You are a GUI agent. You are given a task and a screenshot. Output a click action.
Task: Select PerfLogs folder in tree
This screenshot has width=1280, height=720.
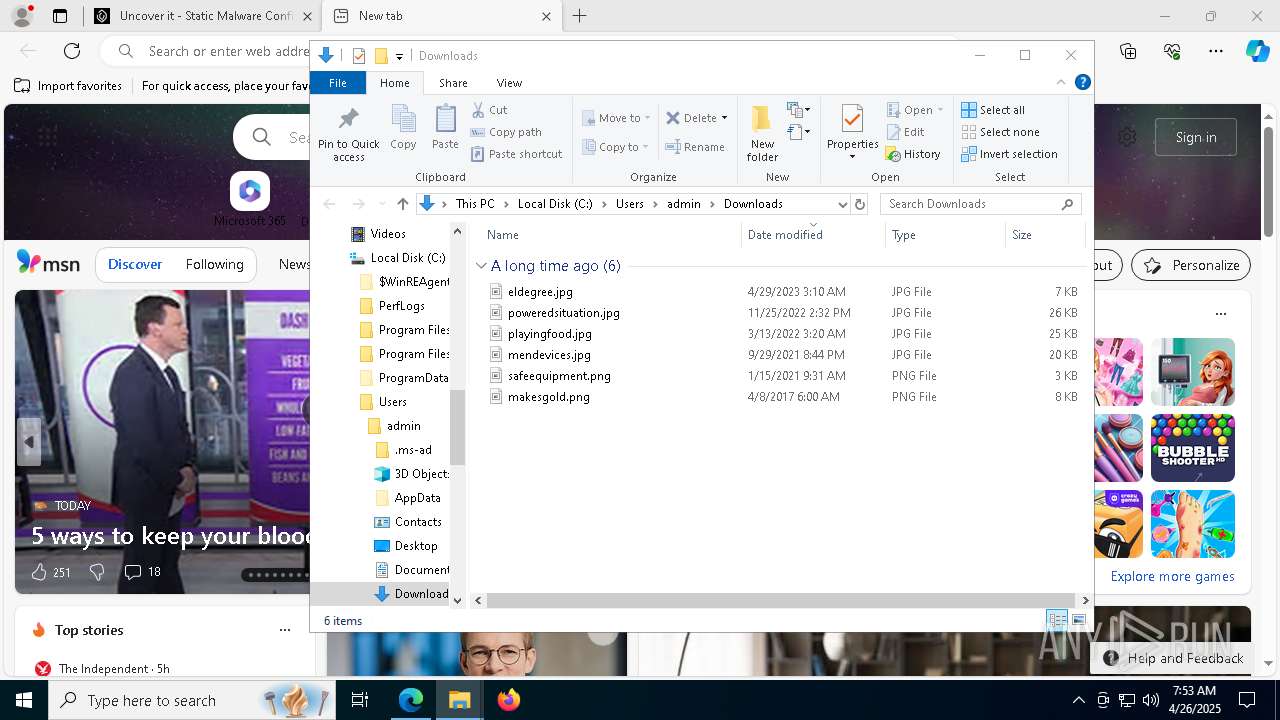pos(401,306)
